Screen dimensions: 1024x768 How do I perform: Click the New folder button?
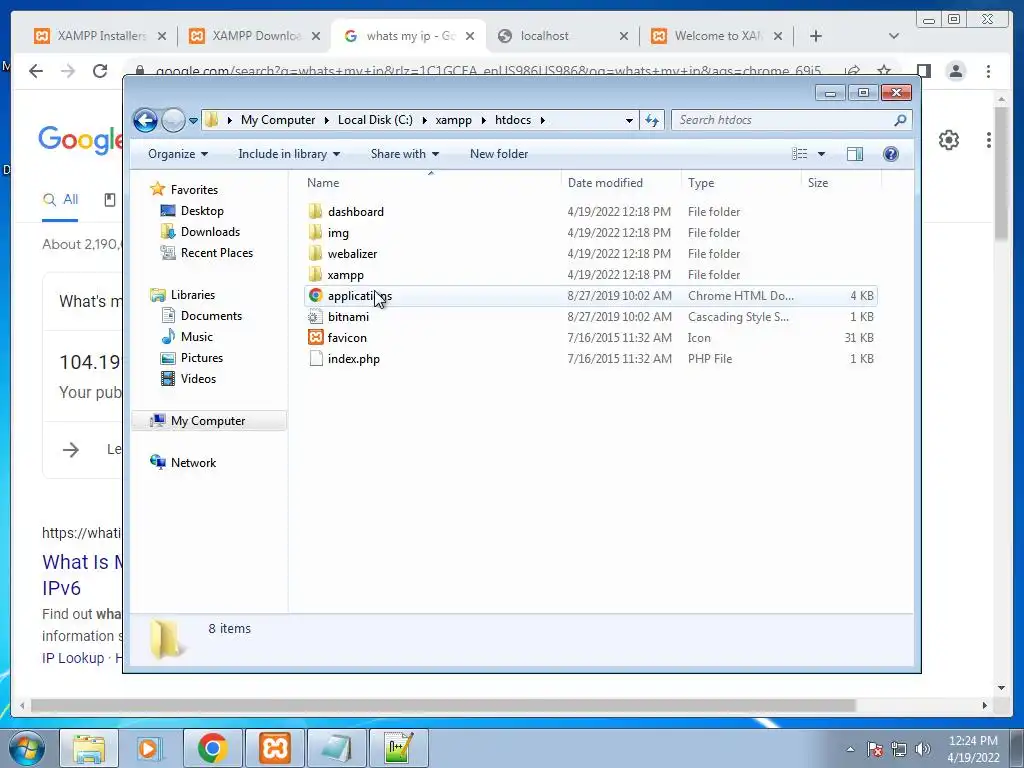coord(499,154)
